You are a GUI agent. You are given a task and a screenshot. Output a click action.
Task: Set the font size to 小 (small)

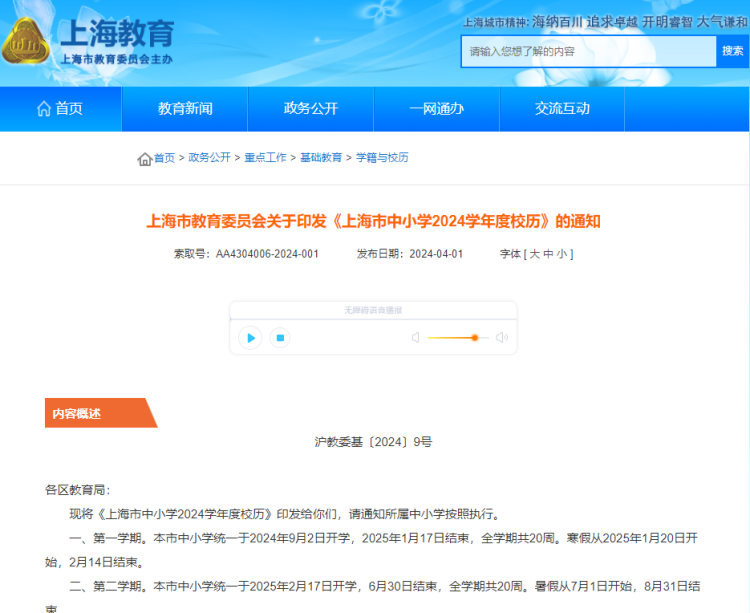tap(563, 254)
